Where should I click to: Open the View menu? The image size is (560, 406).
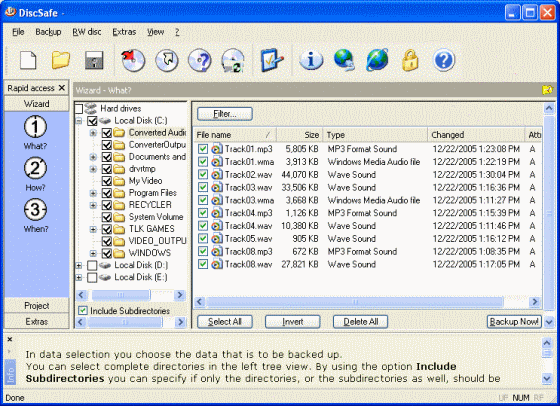pos(155,32)
